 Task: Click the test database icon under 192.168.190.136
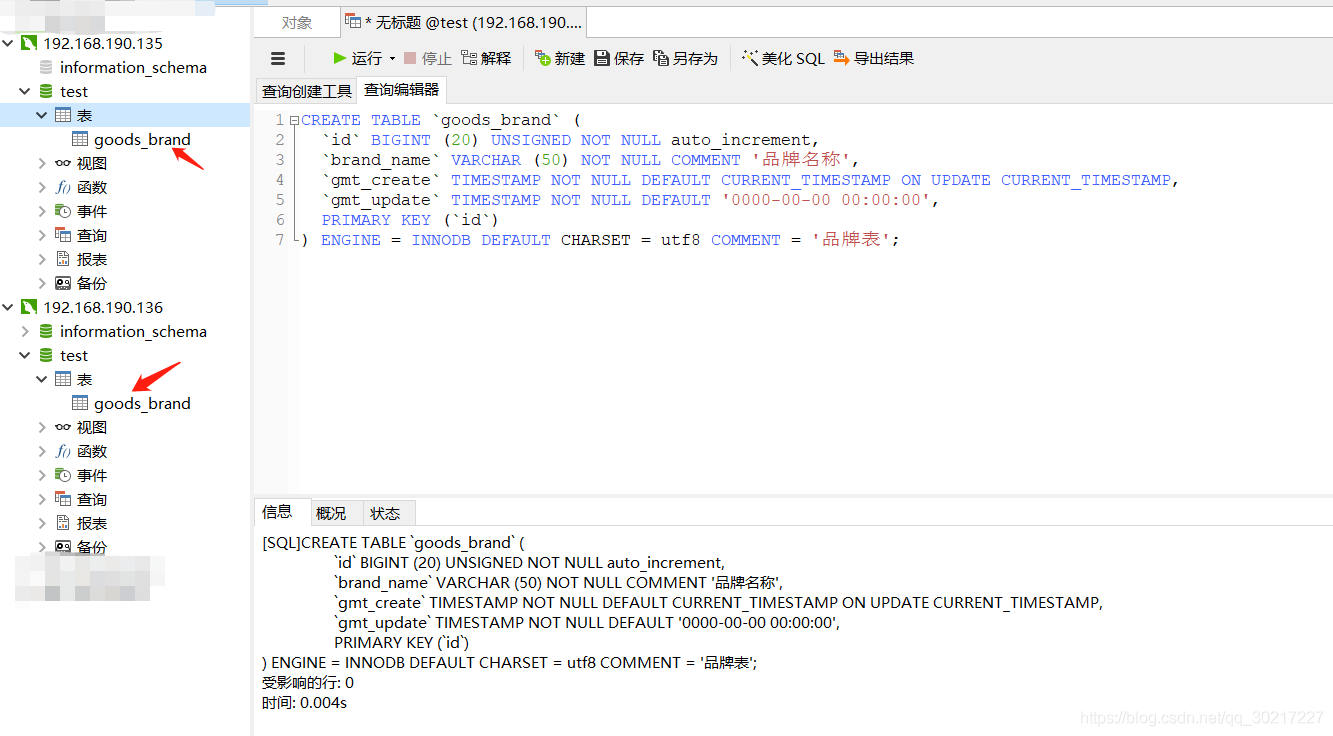pyautogui.click(x=46, y=356)
